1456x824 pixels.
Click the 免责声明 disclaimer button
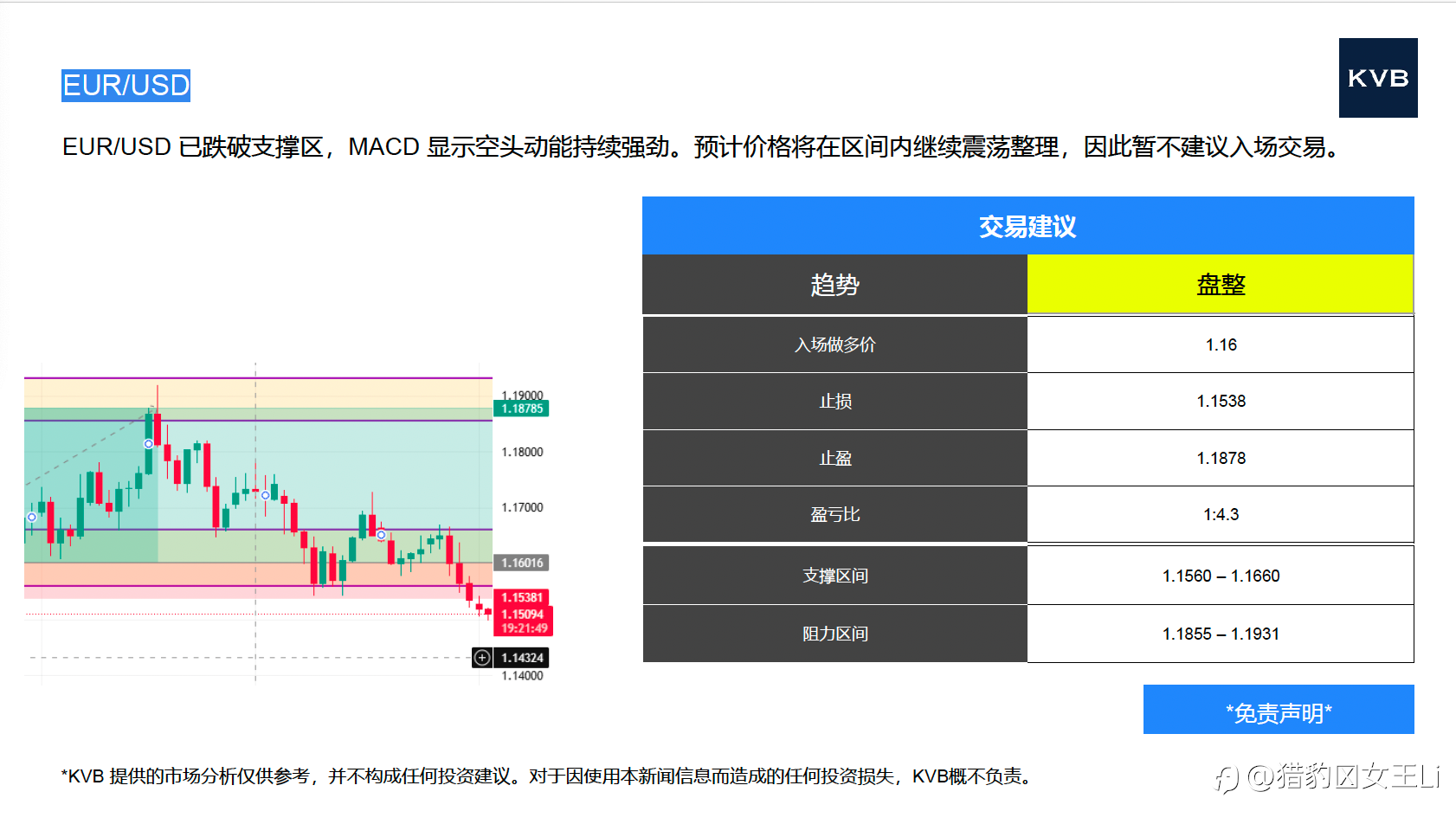pyautogui.click(x=1279, y=710)
